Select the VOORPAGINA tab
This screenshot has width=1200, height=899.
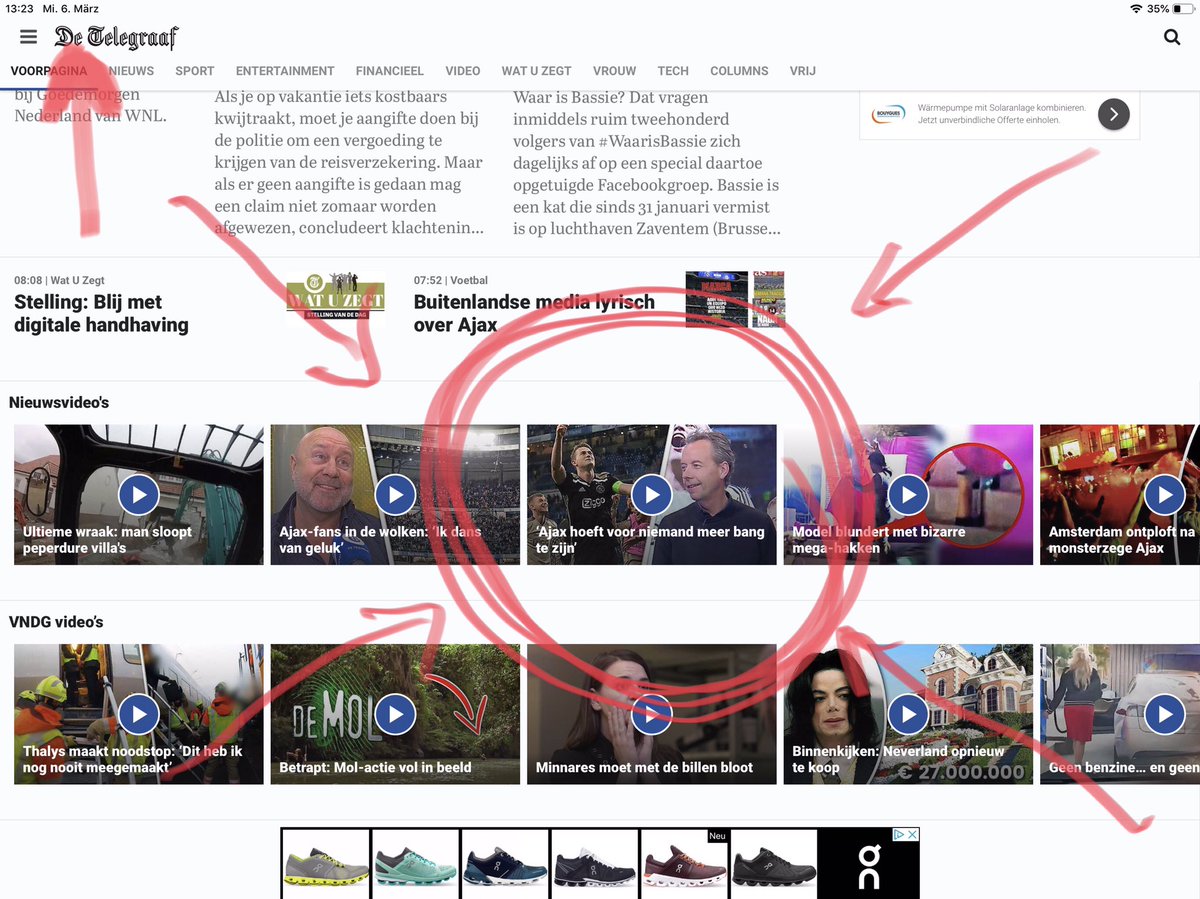pyautogui.click(x=48, y=71)
